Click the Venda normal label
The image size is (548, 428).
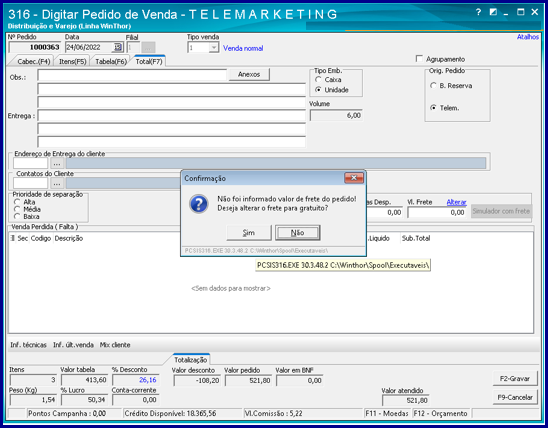(243, 48)
